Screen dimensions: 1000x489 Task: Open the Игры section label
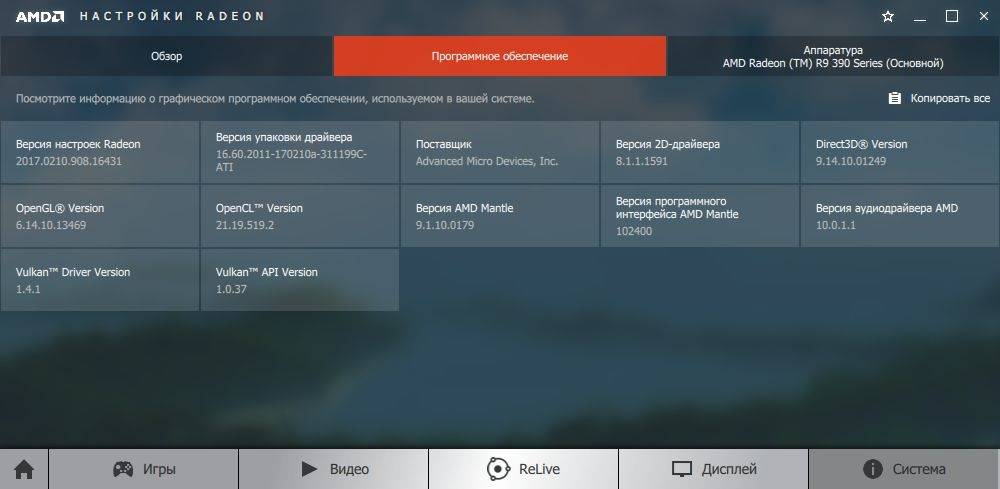[159, 470]
